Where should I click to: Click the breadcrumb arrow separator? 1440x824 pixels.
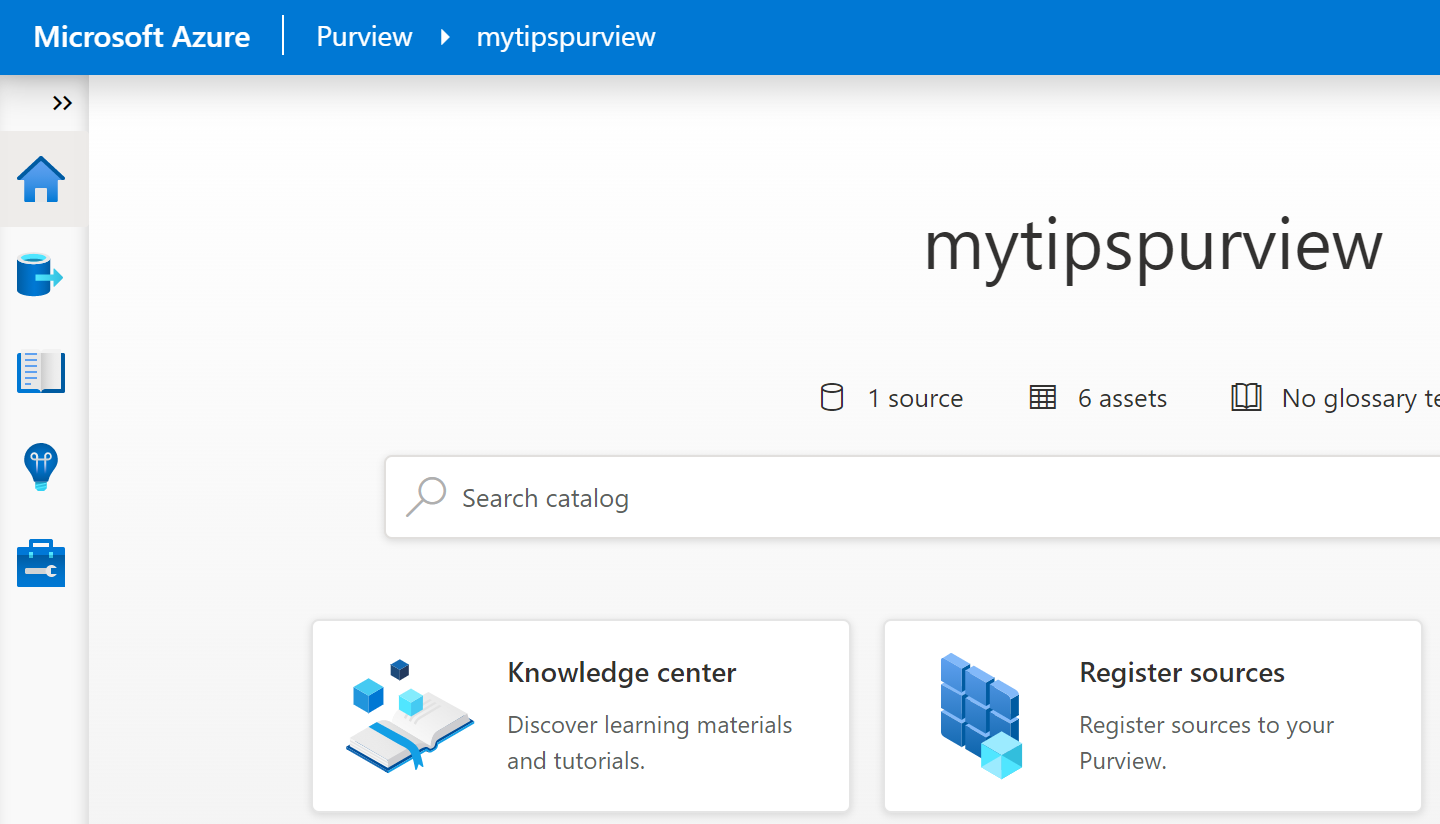coord(445,37)
